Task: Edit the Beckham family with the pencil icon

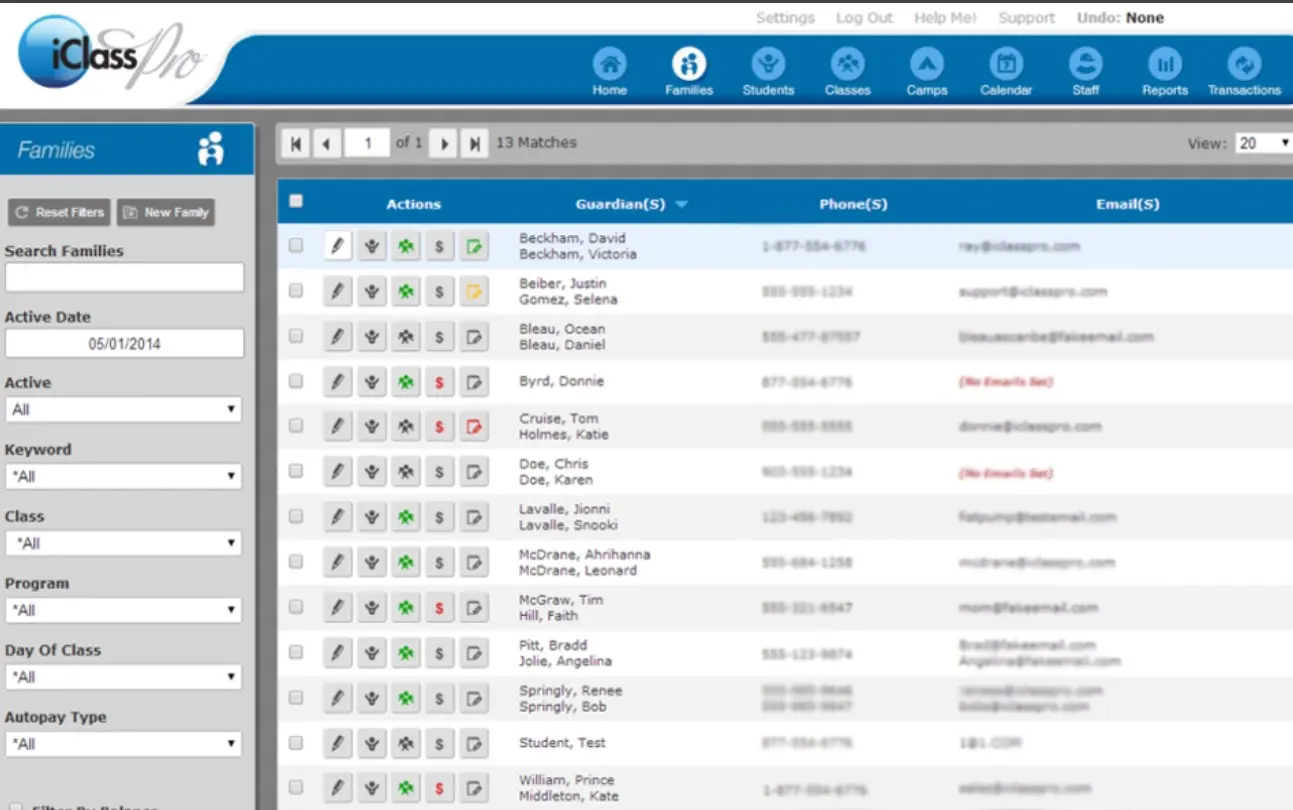Action: [x=337, y=245]
